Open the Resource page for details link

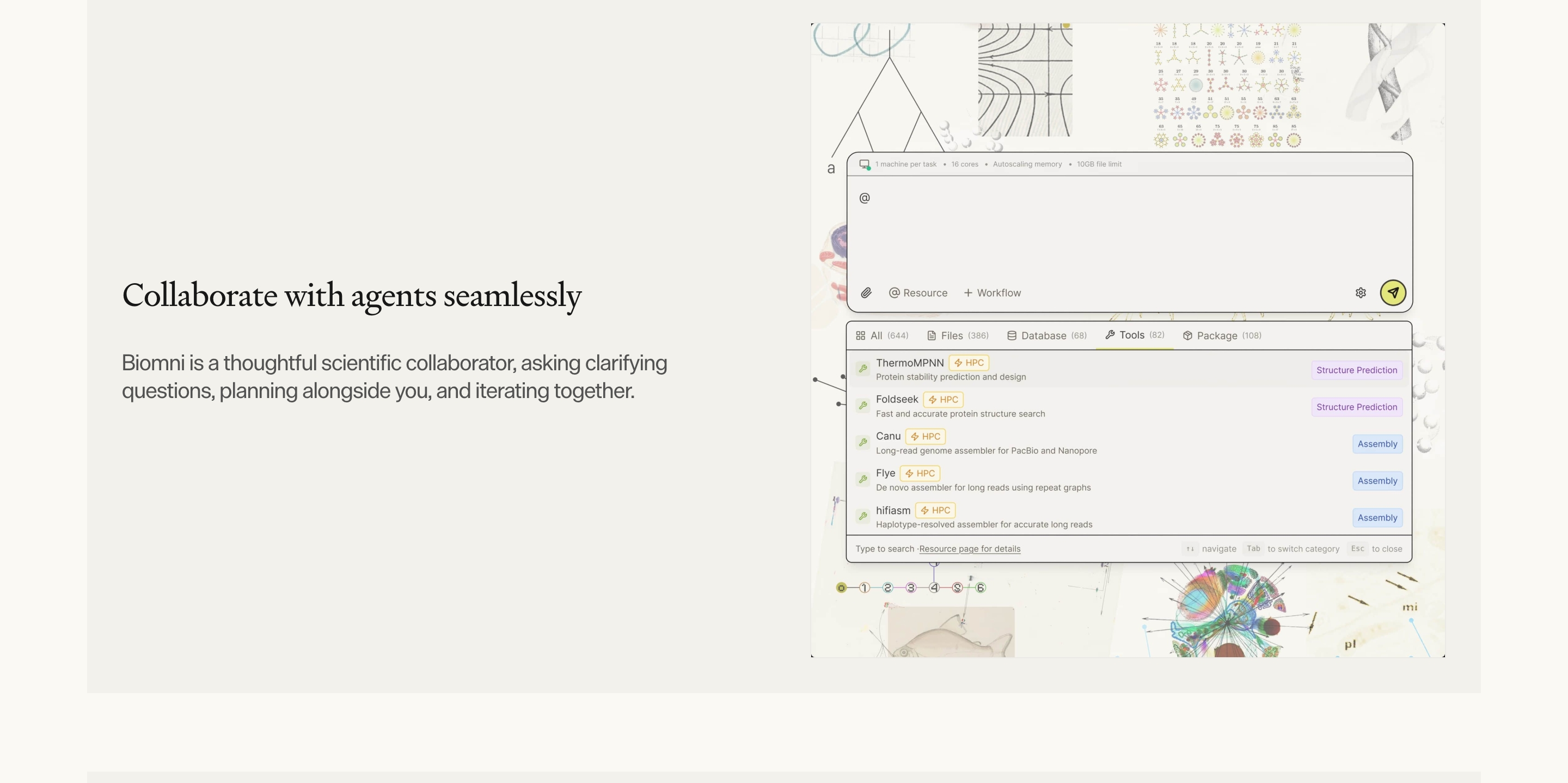point(970,548)
